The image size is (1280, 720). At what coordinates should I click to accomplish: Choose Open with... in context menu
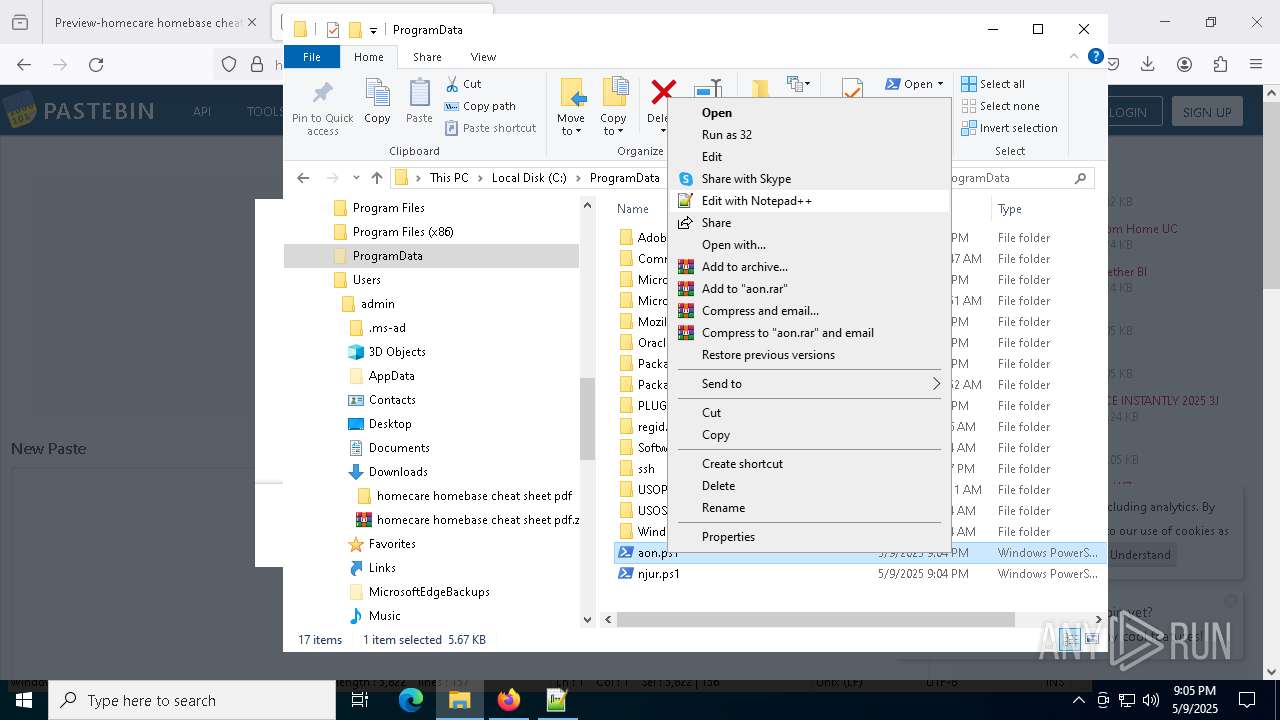[x=808, y=245]
